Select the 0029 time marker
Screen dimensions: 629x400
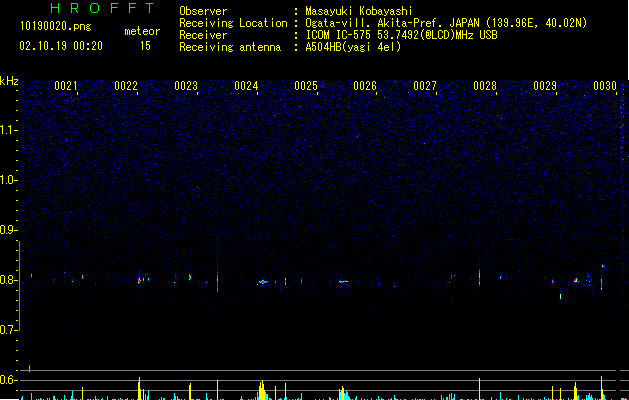[x=545, y=86]
